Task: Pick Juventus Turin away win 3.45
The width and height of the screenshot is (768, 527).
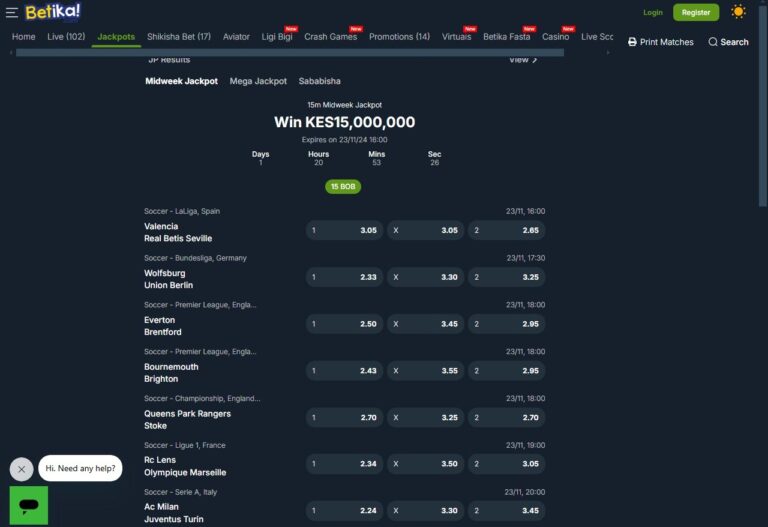Action: click(506, 511)
